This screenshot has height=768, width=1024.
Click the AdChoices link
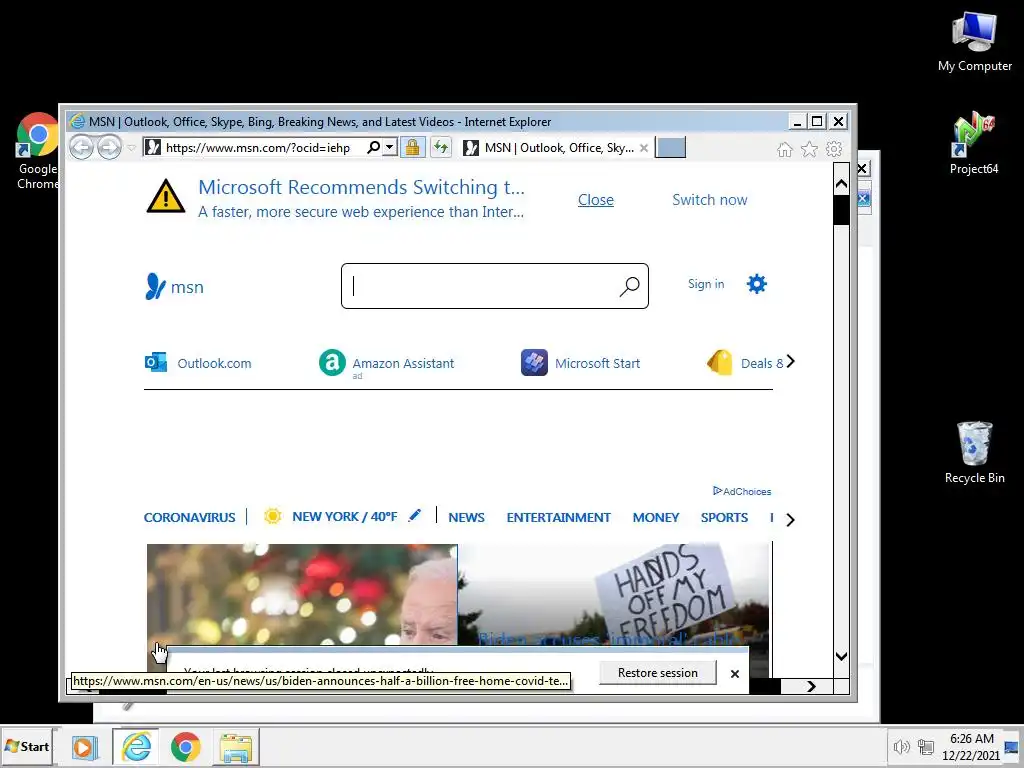742,491
